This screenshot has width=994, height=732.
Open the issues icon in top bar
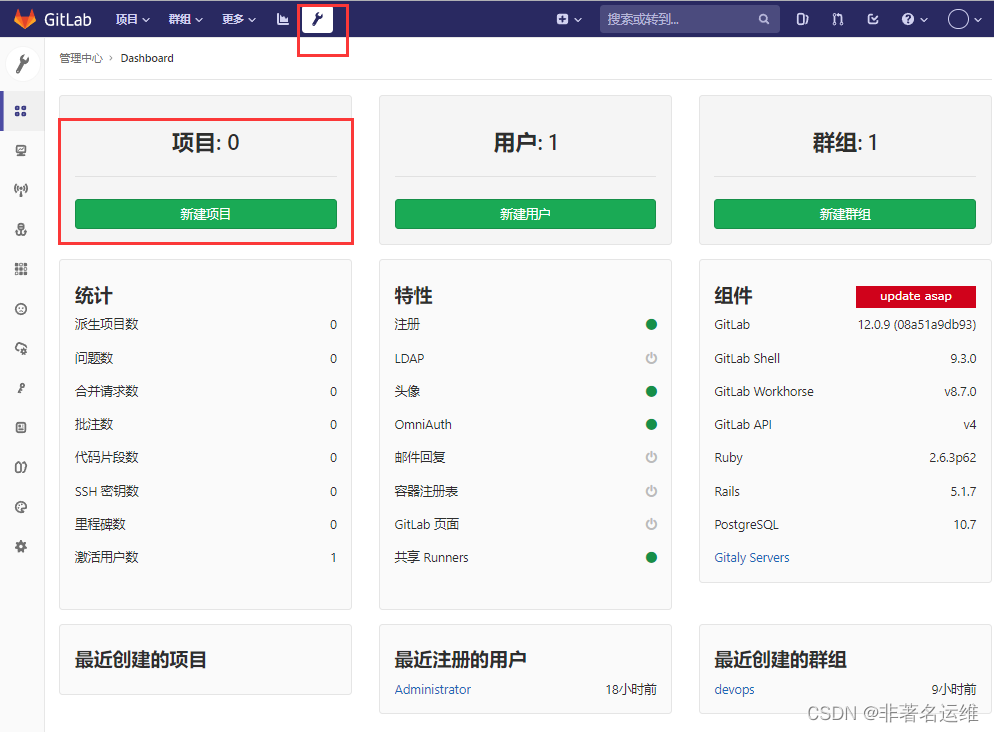pyautogui.click(x=802, y=20)
